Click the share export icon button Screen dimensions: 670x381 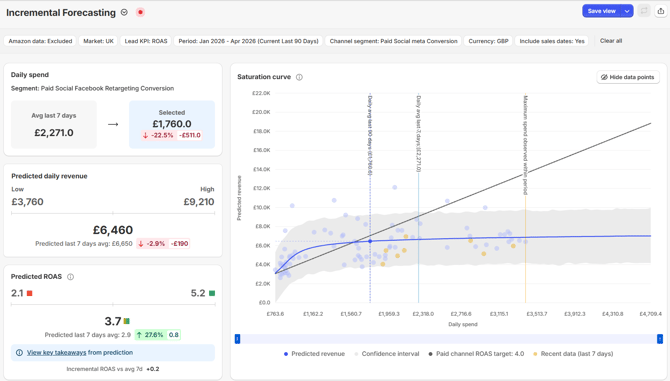[x=661, y=11]
